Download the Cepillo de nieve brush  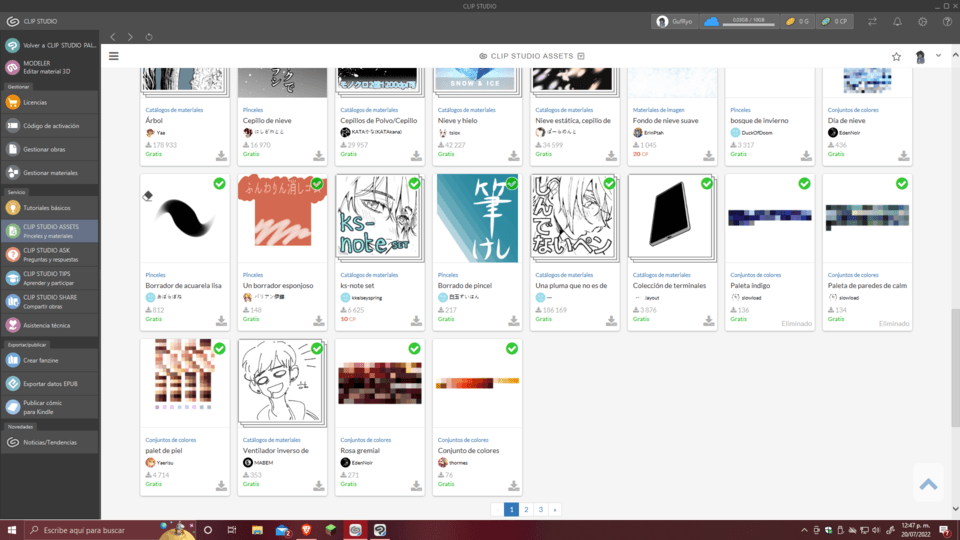[318, 156]
